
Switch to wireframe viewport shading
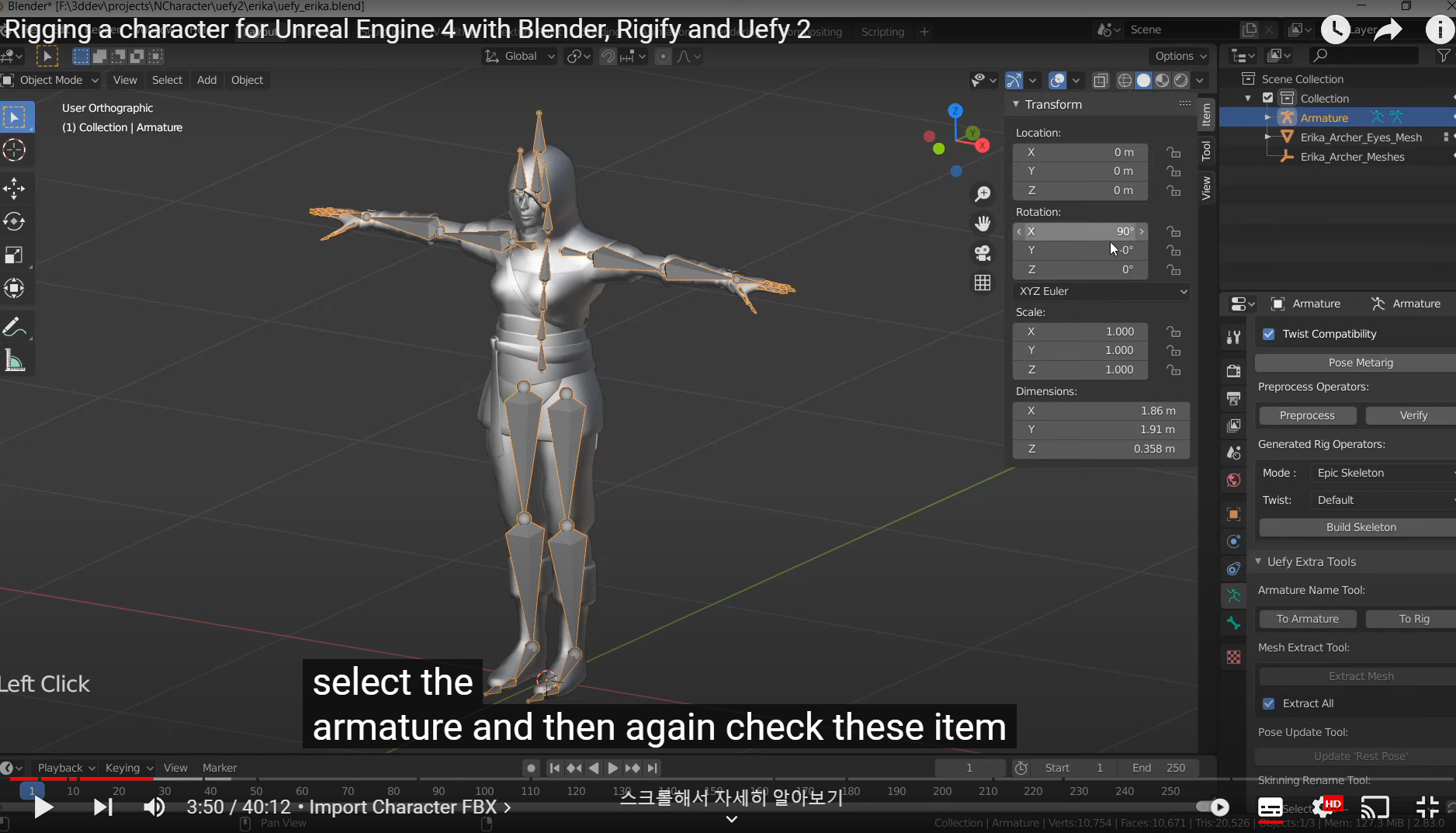[1125, 80]
